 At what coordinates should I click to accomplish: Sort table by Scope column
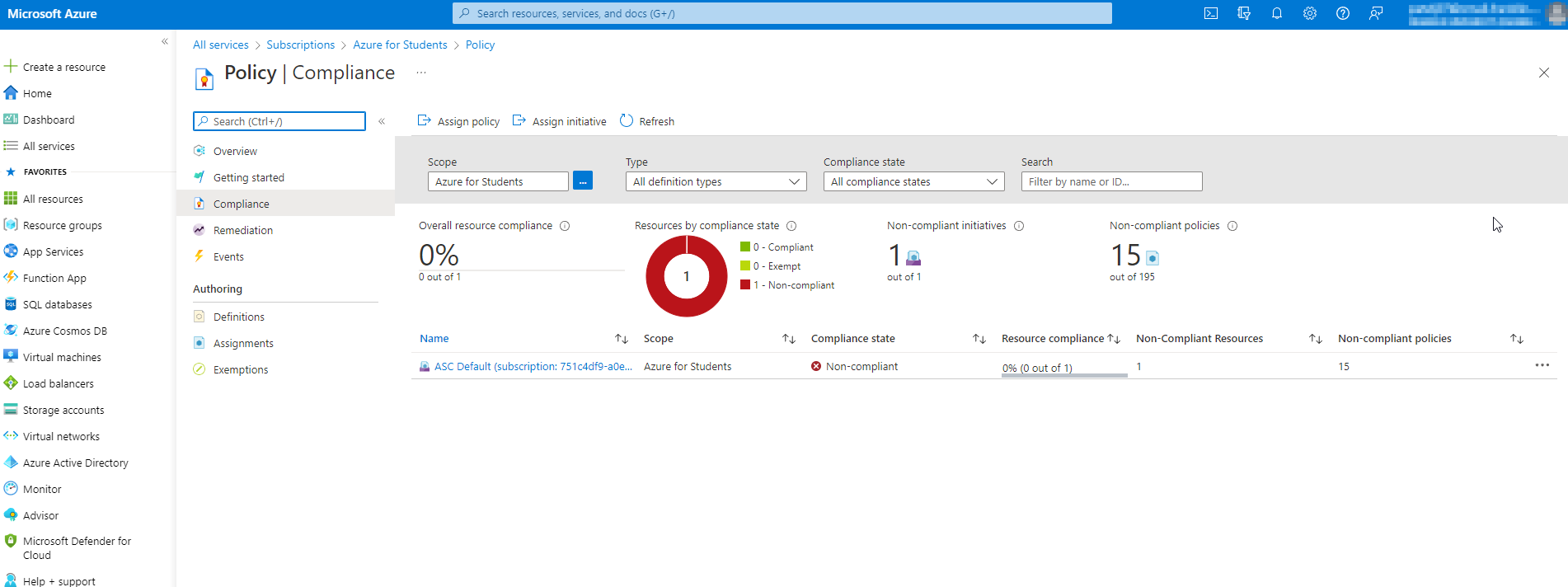789,339
